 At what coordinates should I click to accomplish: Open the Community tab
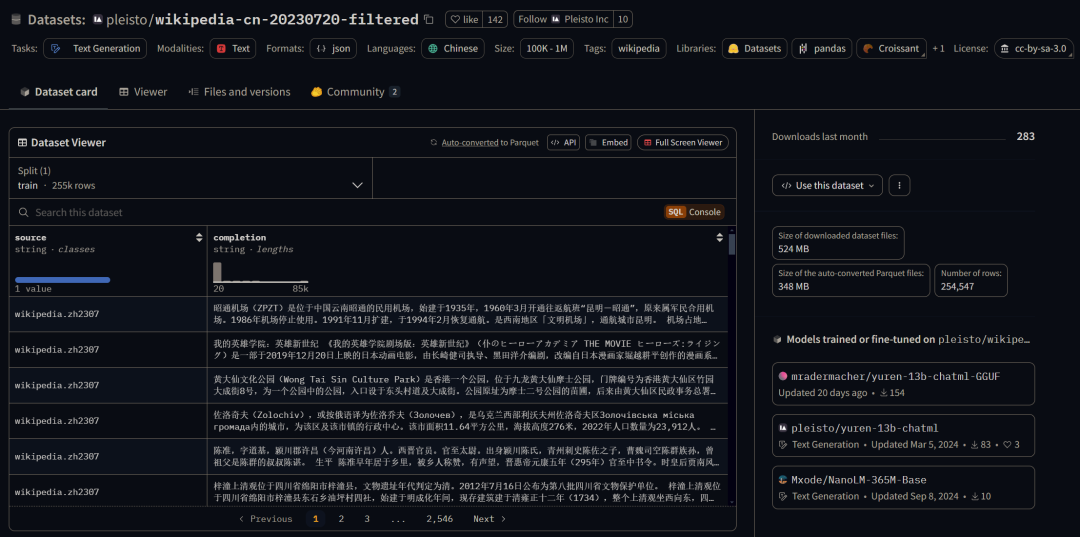tap(355, 92)
